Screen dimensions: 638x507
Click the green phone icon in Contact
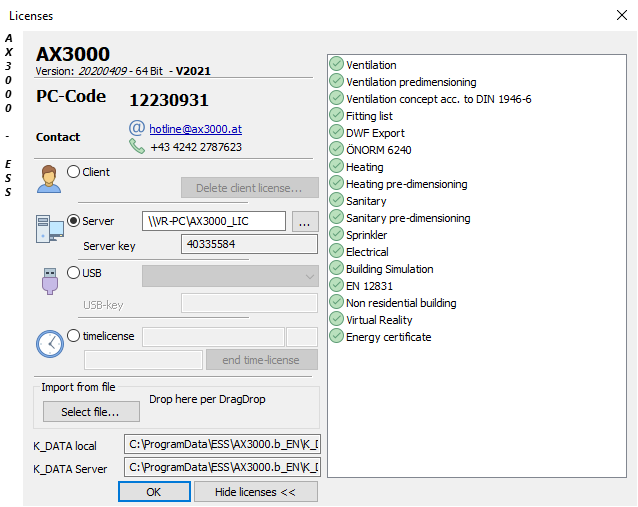point(137,146)
